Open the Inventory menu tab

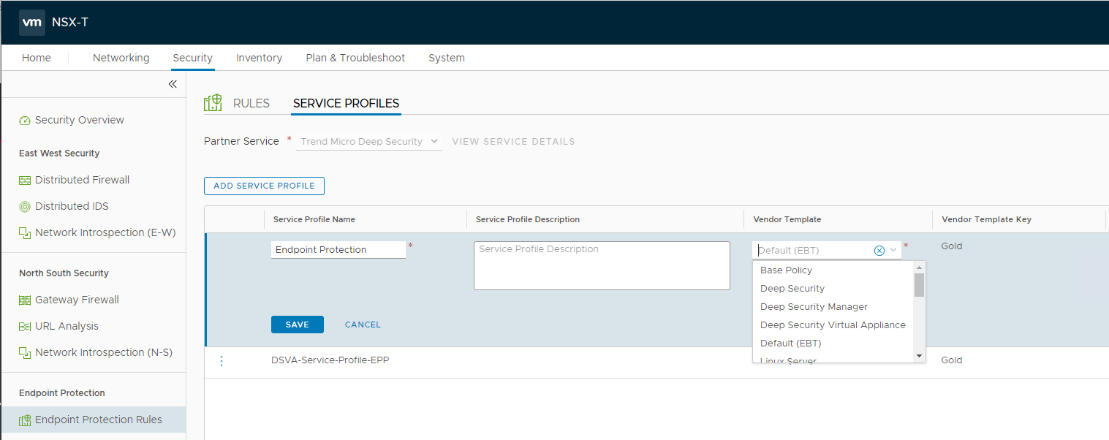259,58
